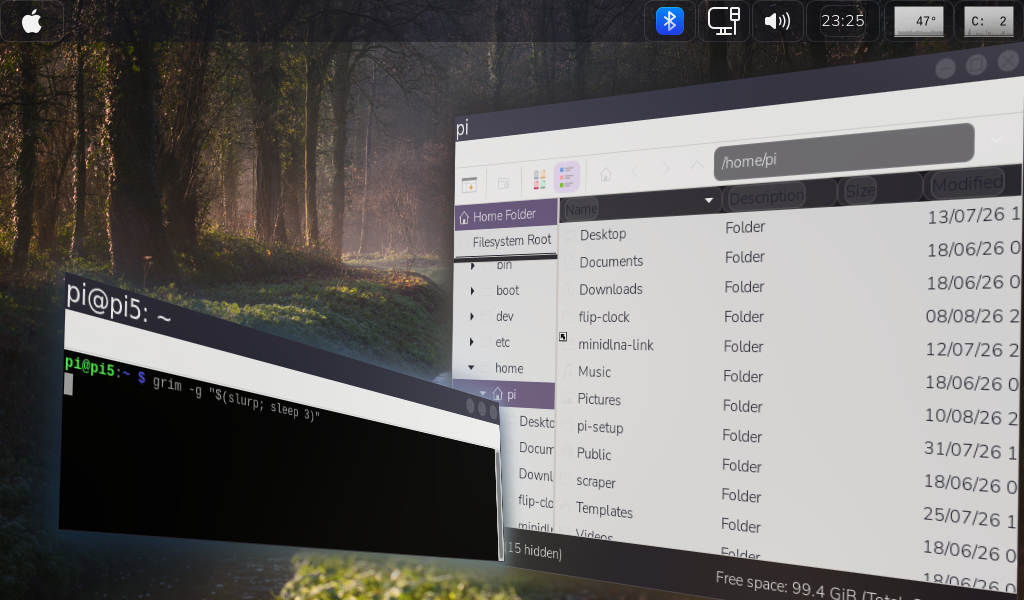Collapse the home folder in the tree

point(471,368)
